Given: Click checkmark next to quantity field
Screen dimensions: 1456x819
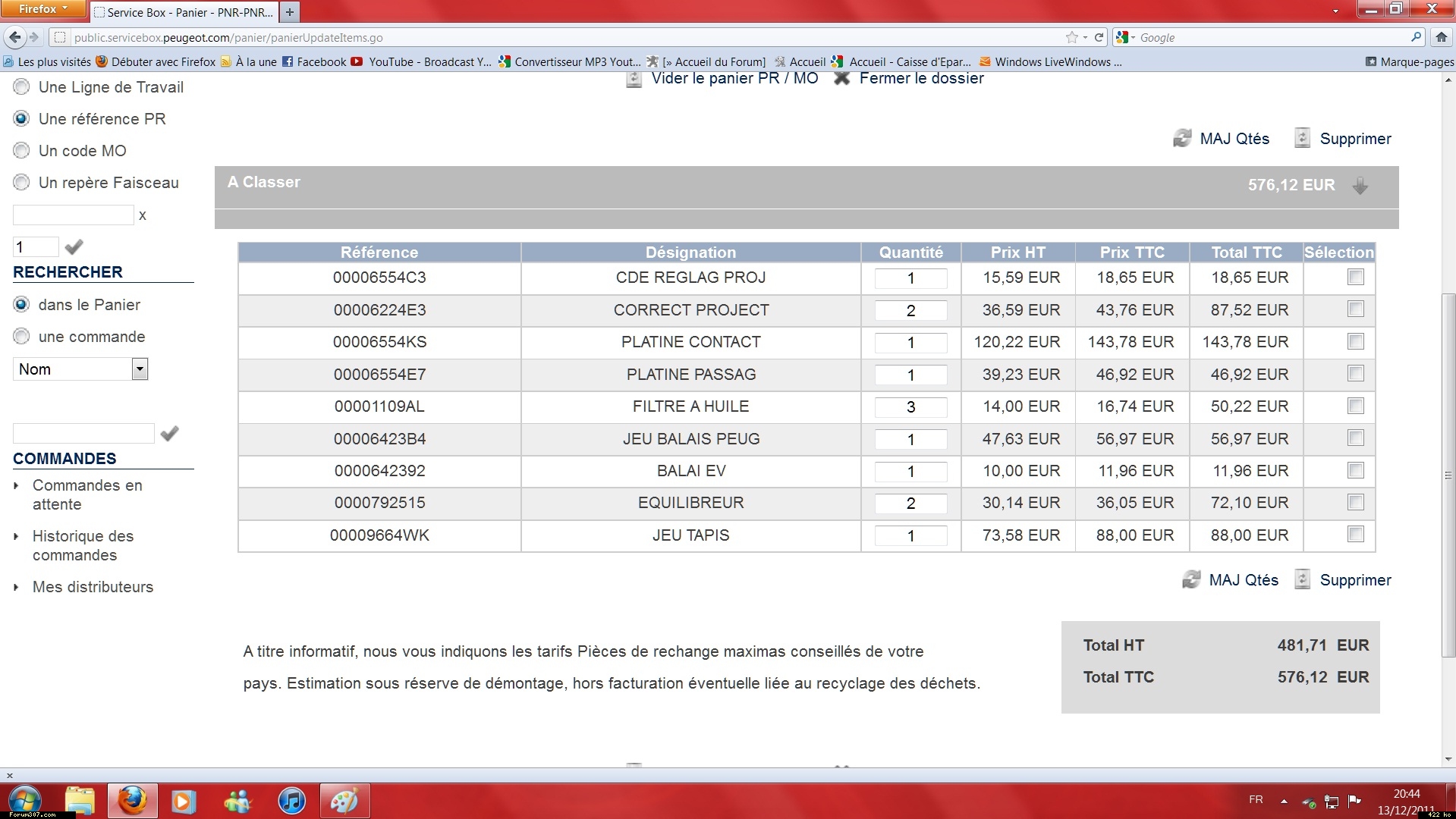Looking at the screenshot, I should pyautogui.click(x=74, y=247).
